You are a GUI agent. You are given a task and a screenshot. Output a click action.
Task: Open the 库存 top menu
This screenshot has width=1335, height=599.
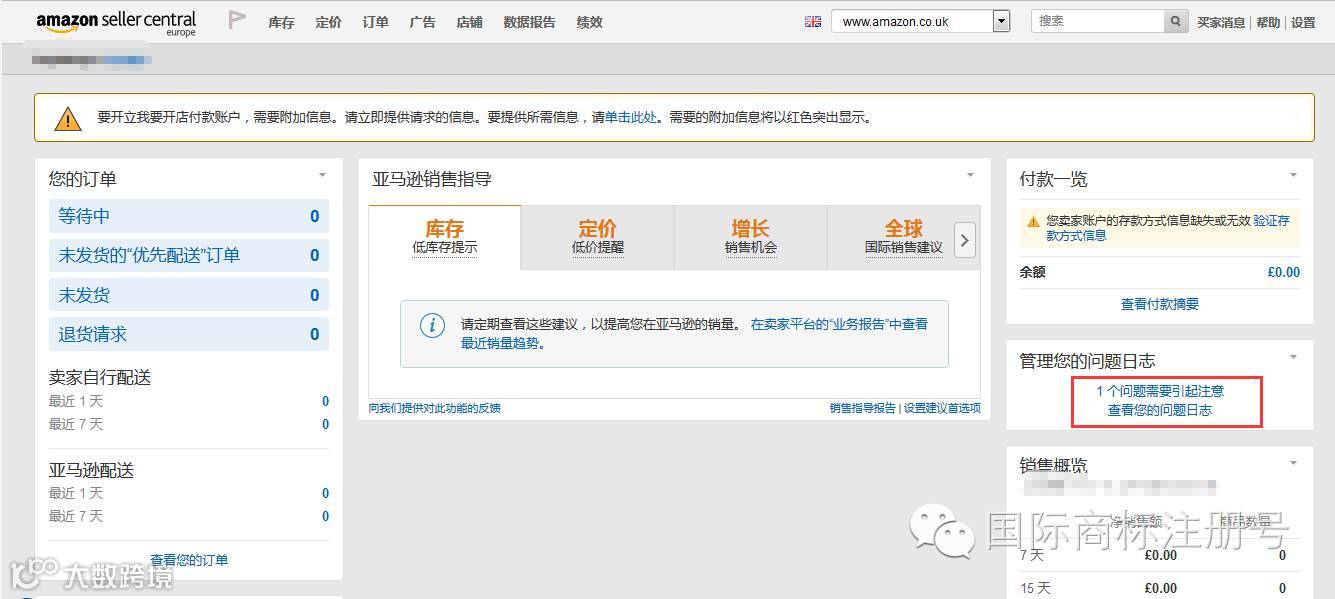[x=281, y=22]
